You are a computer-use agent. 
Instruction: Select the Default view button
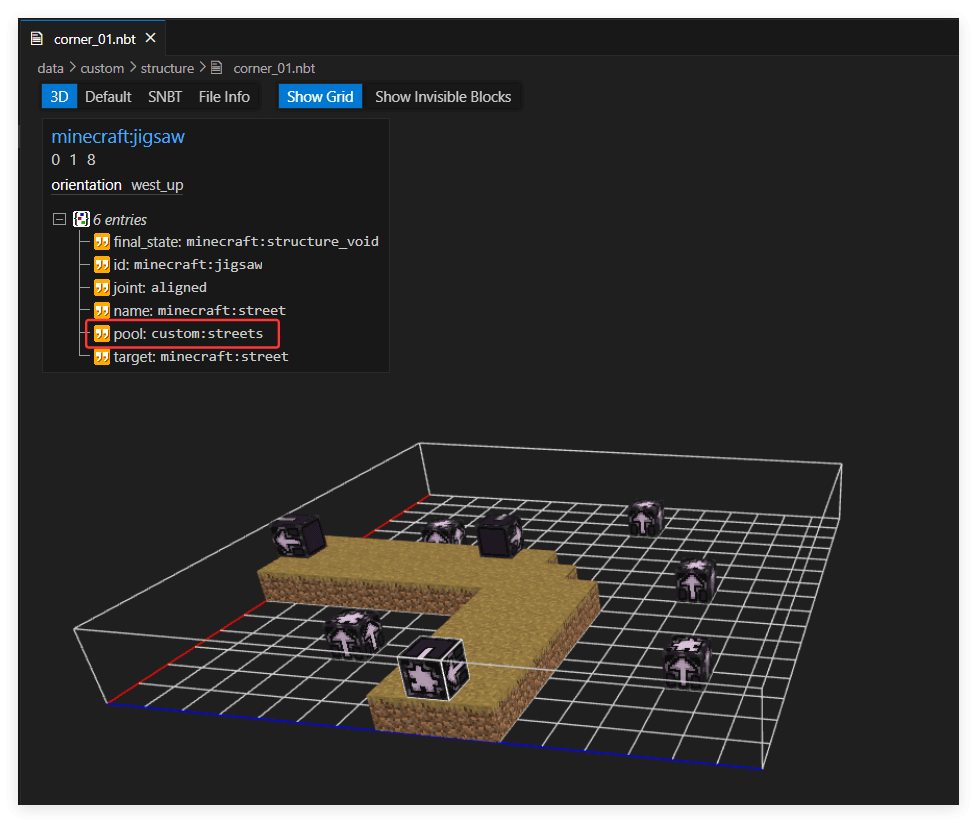pos(108,97)
